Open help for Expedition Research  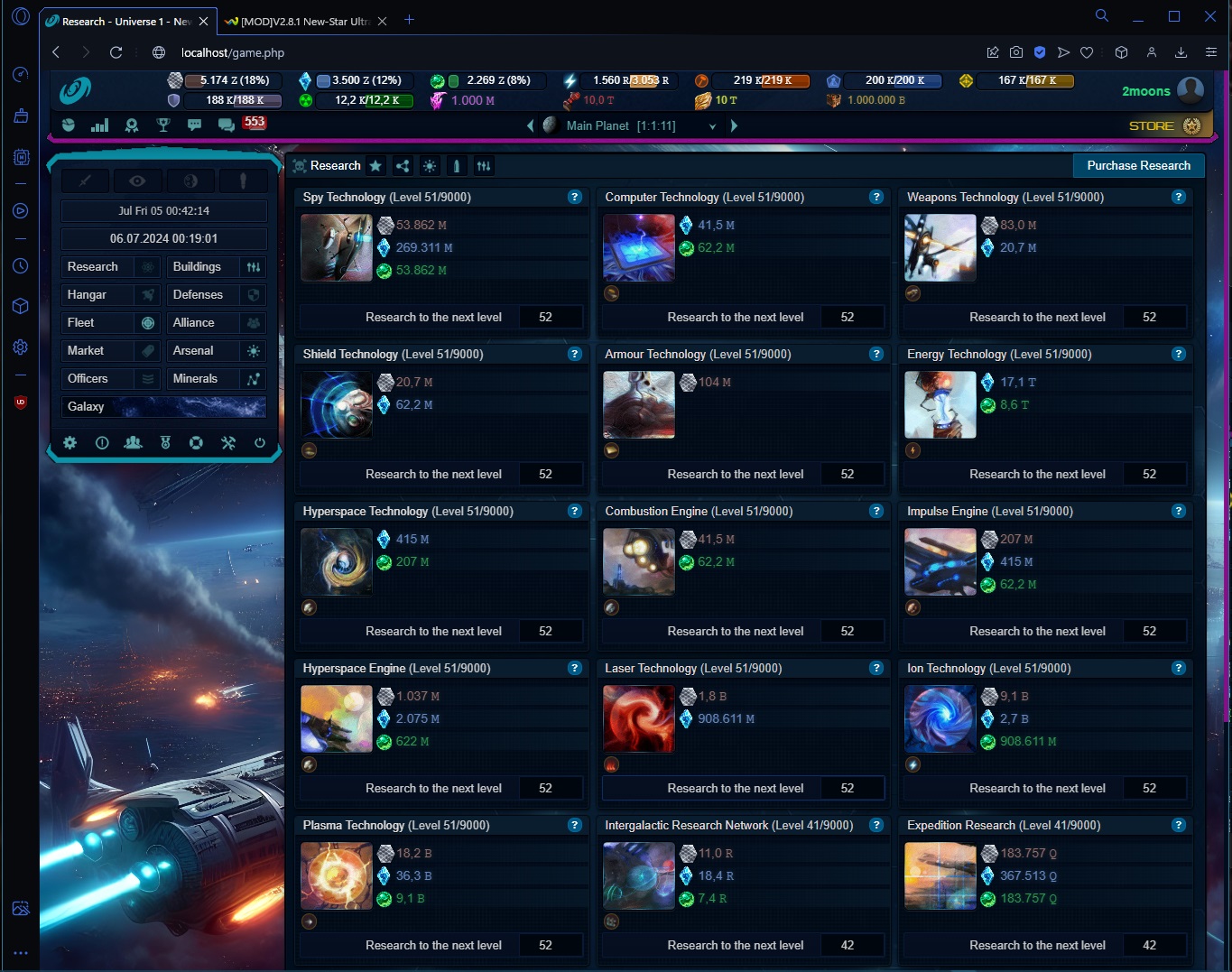(1178, 825)
